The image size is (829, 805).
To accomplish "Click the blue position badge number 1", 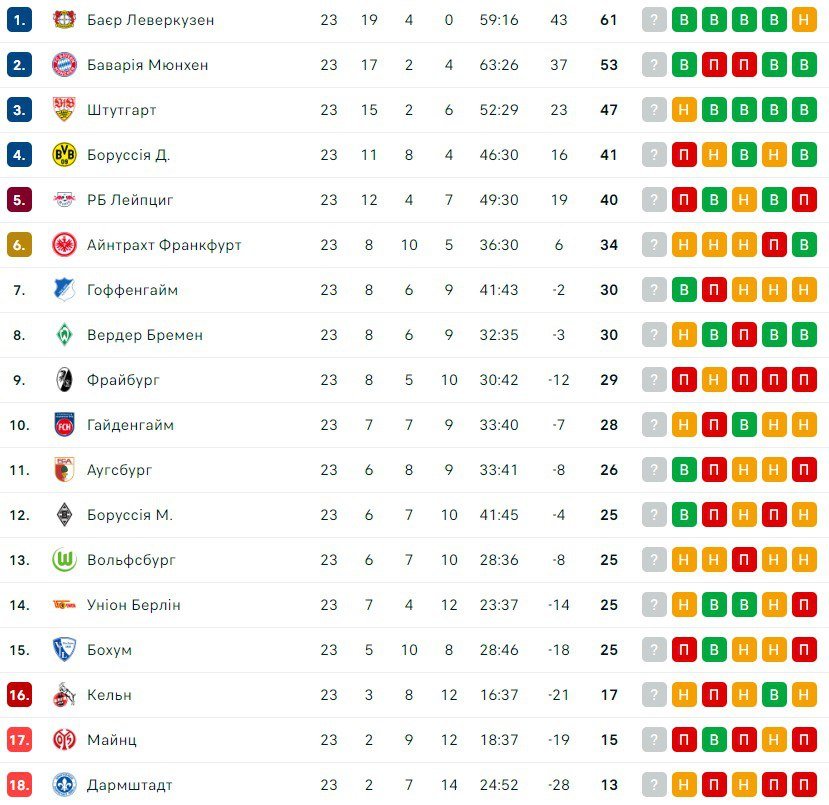I will coord(19,20).
